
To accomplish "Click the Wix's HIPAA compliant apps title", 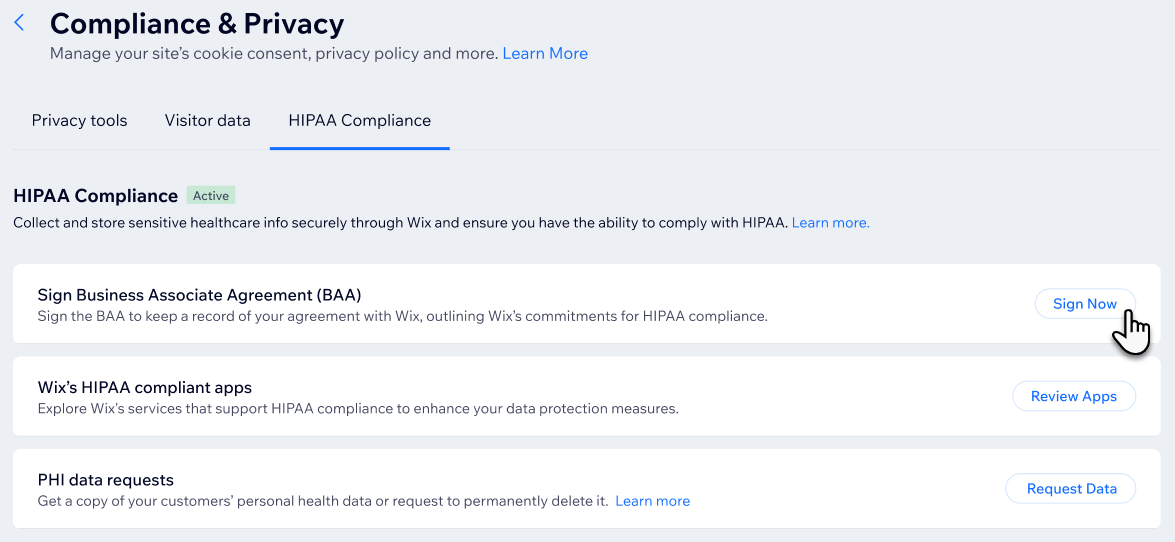I will pos(145,387).
